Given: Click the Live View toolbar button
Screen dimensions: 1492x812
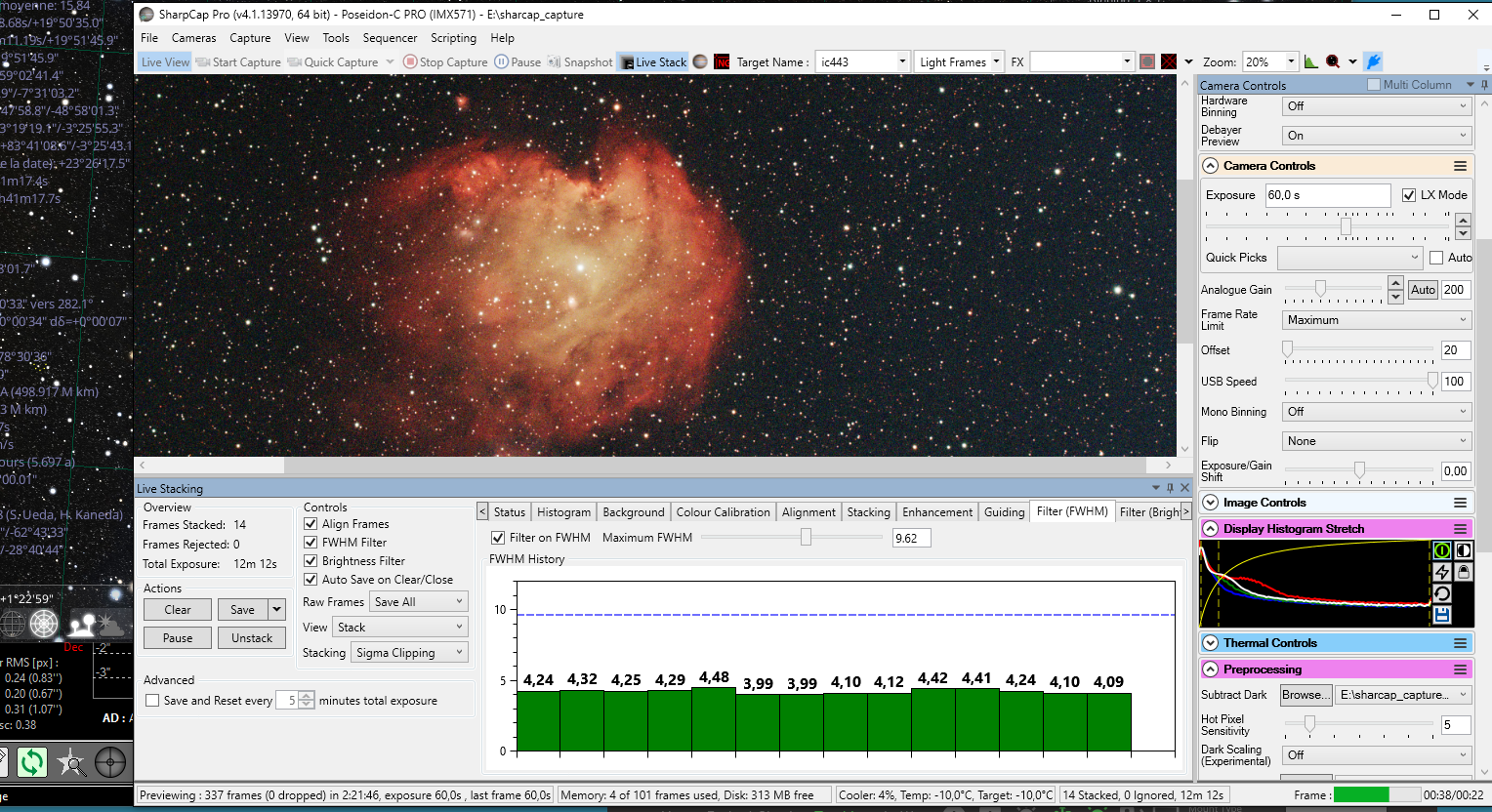Looking at the screenshot, I should pos(164,61).
